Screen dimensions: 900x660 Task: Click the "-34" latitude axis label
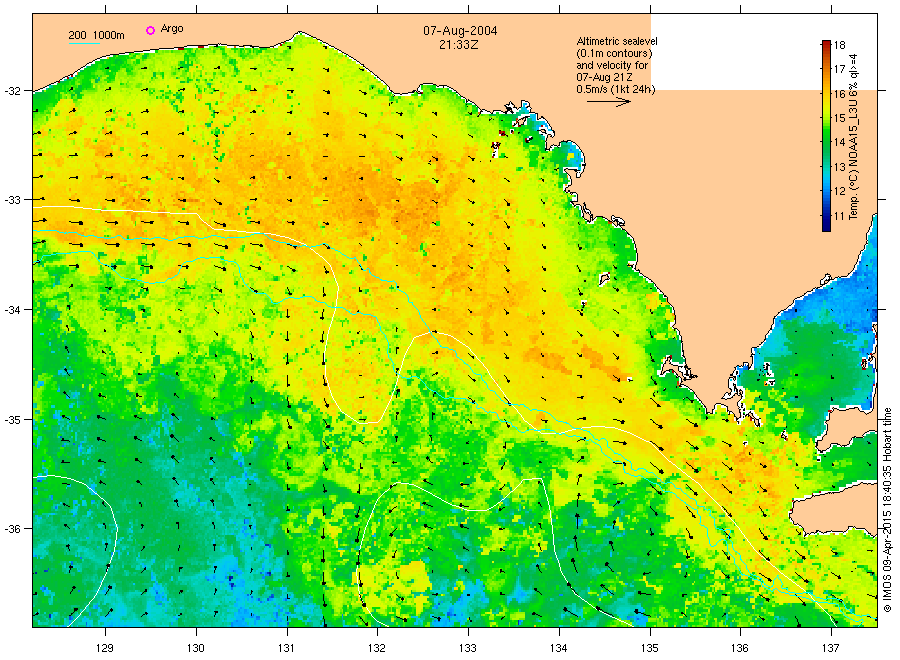point(13,310)
